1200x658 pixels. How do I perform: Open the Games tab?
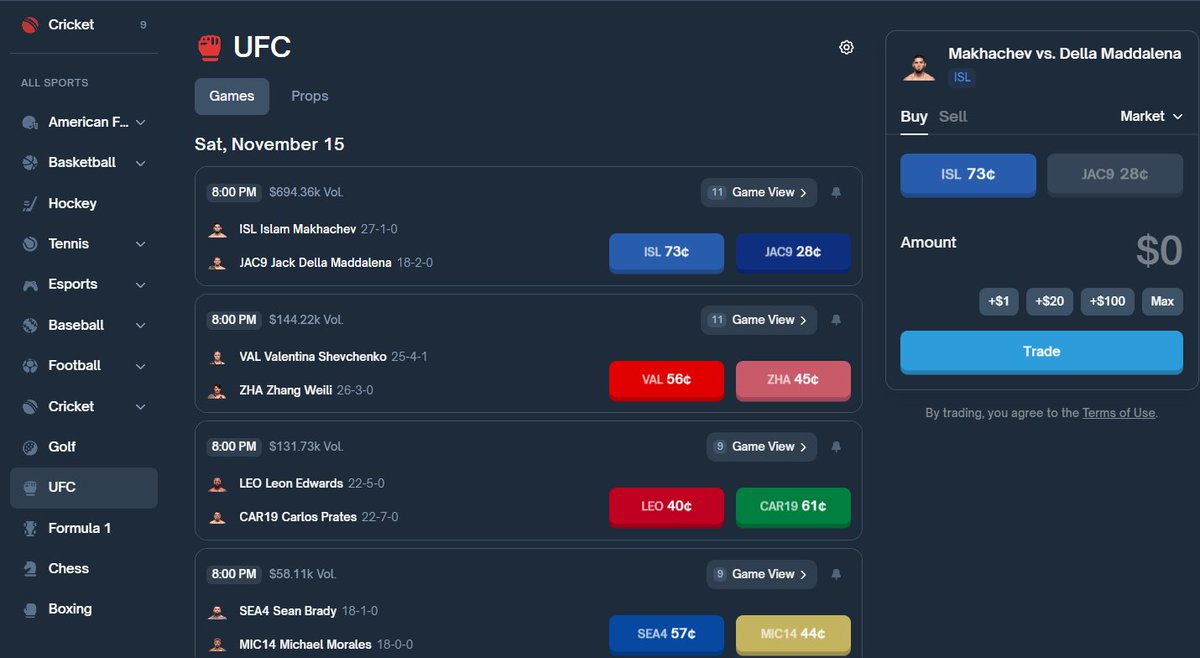coord(232,96)
